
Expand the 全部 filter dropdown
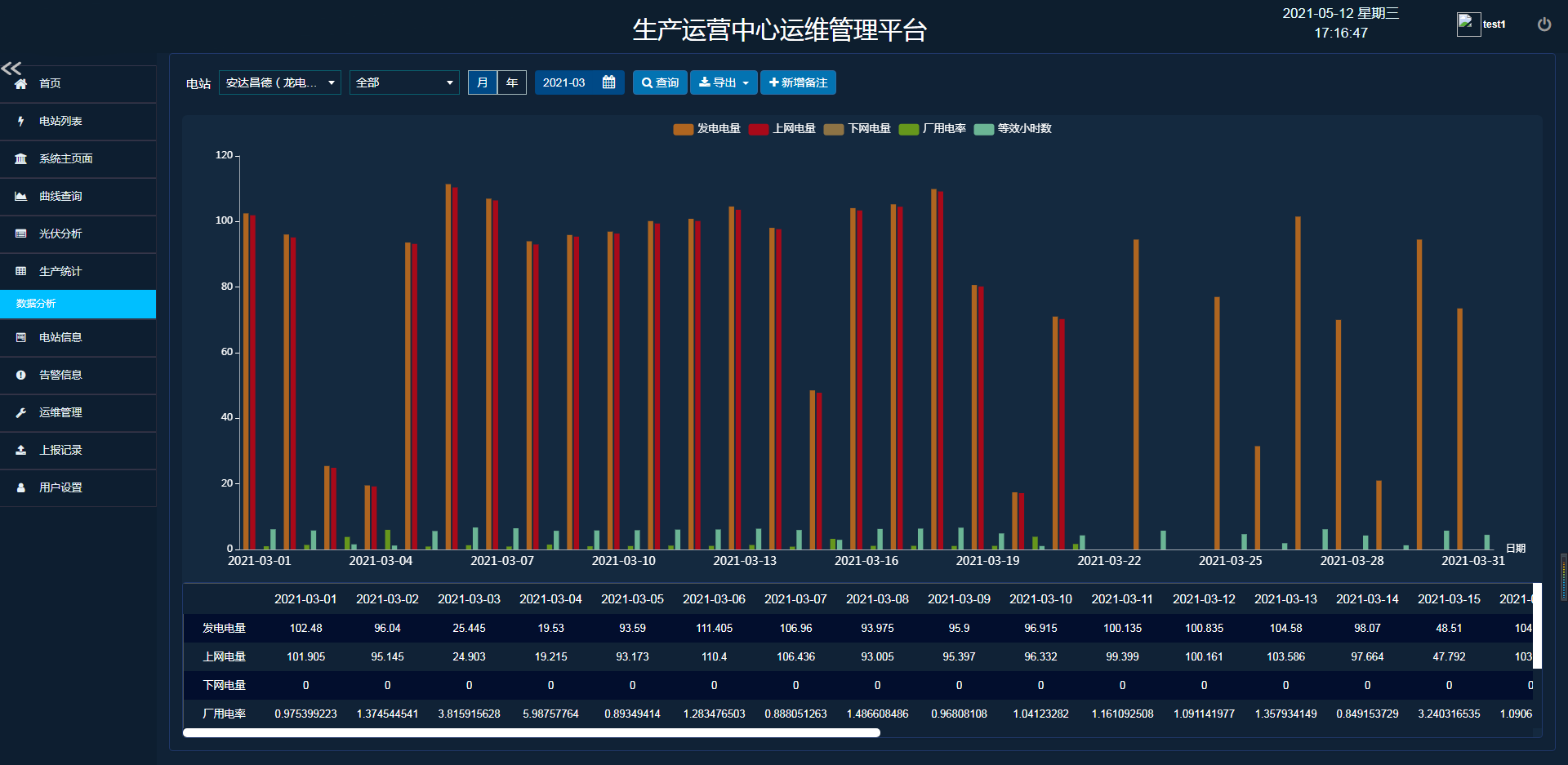[x=404, y=82]
